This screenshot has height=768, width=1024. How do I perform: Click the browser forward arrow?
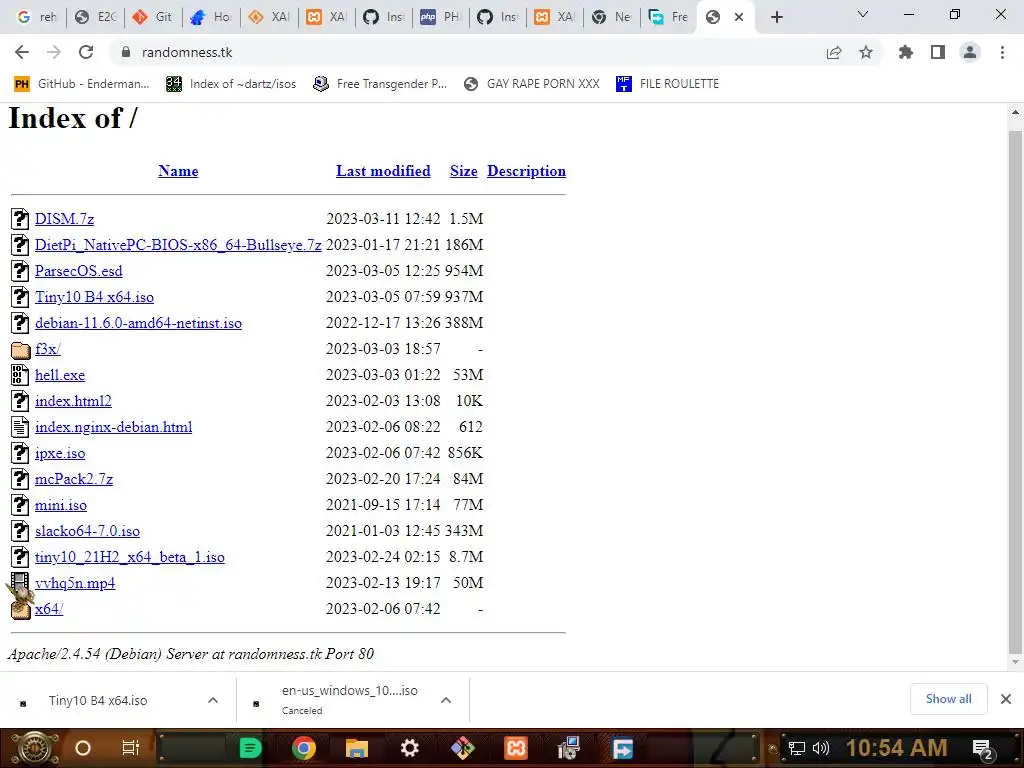[54, 52]
